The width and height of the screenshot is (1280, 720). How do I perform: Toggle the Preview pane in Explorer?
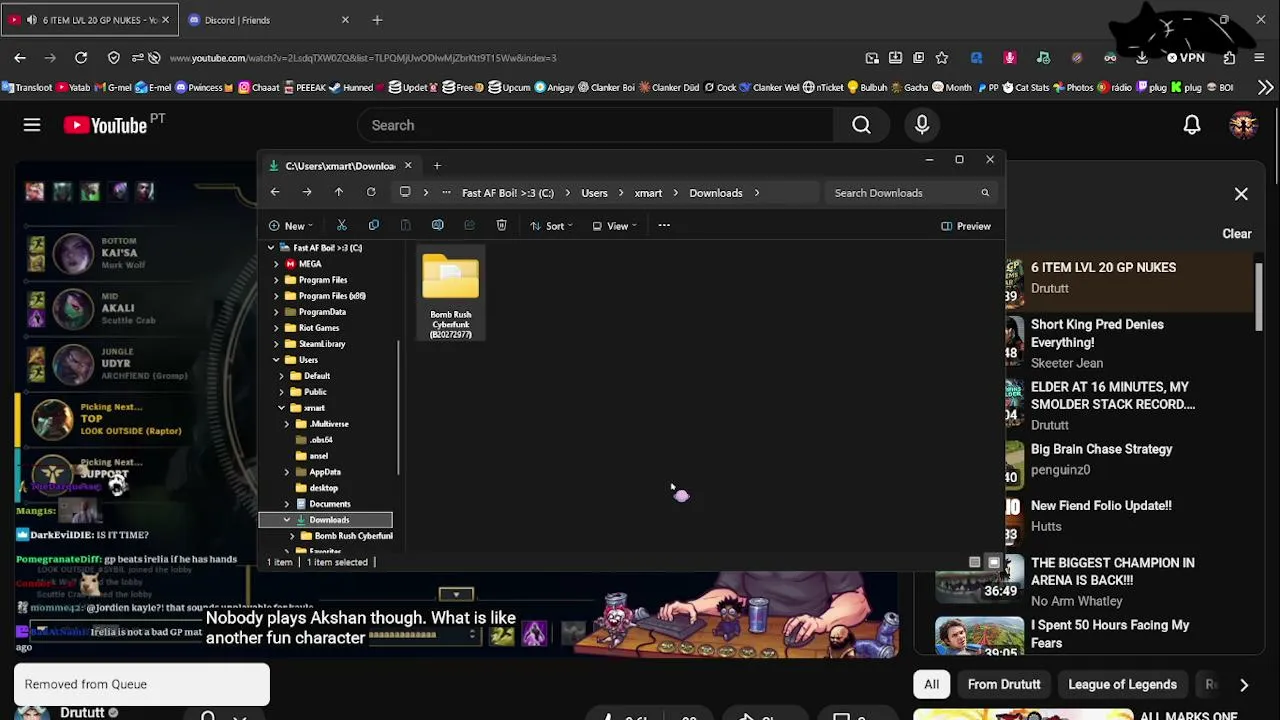(x=966, y=226)
